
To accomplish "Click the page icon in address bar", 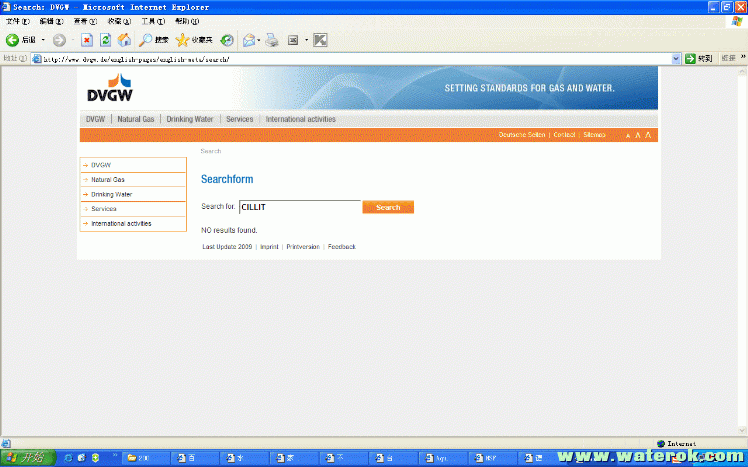I will [x=37, y=59].
